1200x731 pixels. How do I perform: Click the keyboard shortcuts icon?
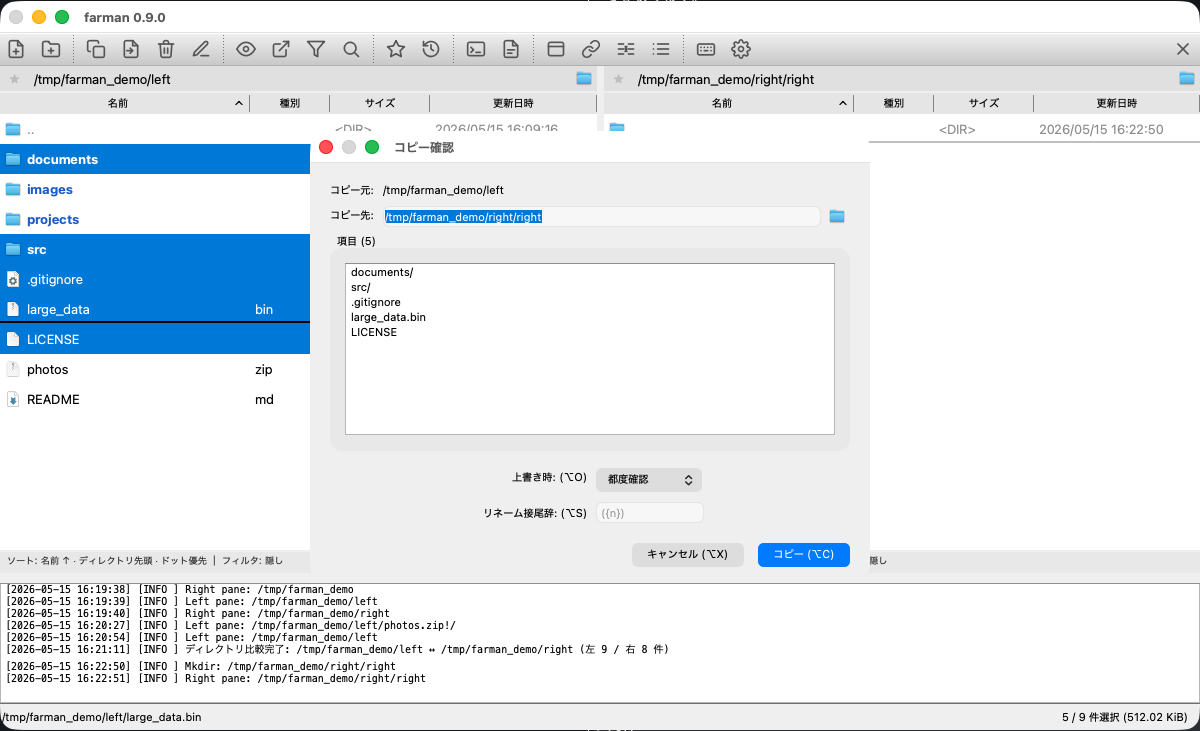click(x=706, y=48)
